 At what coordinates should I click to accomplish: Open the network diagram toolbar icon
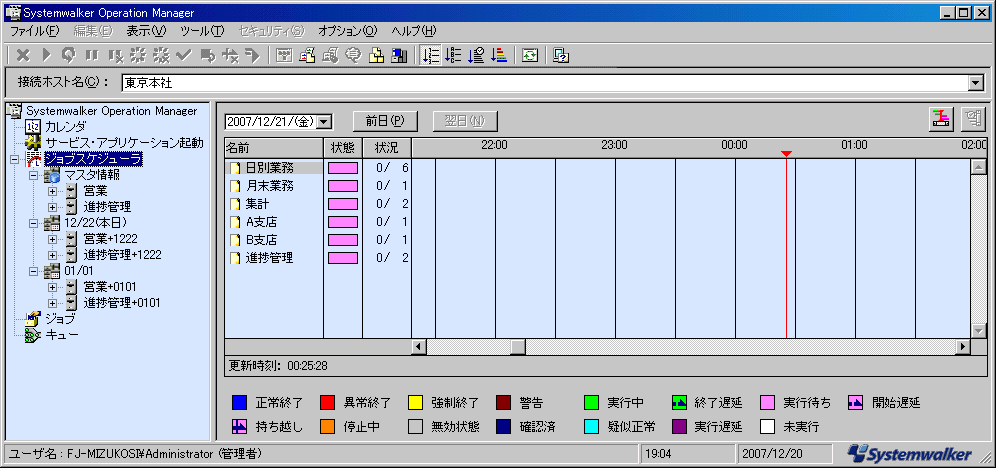(x=285, y=56)
